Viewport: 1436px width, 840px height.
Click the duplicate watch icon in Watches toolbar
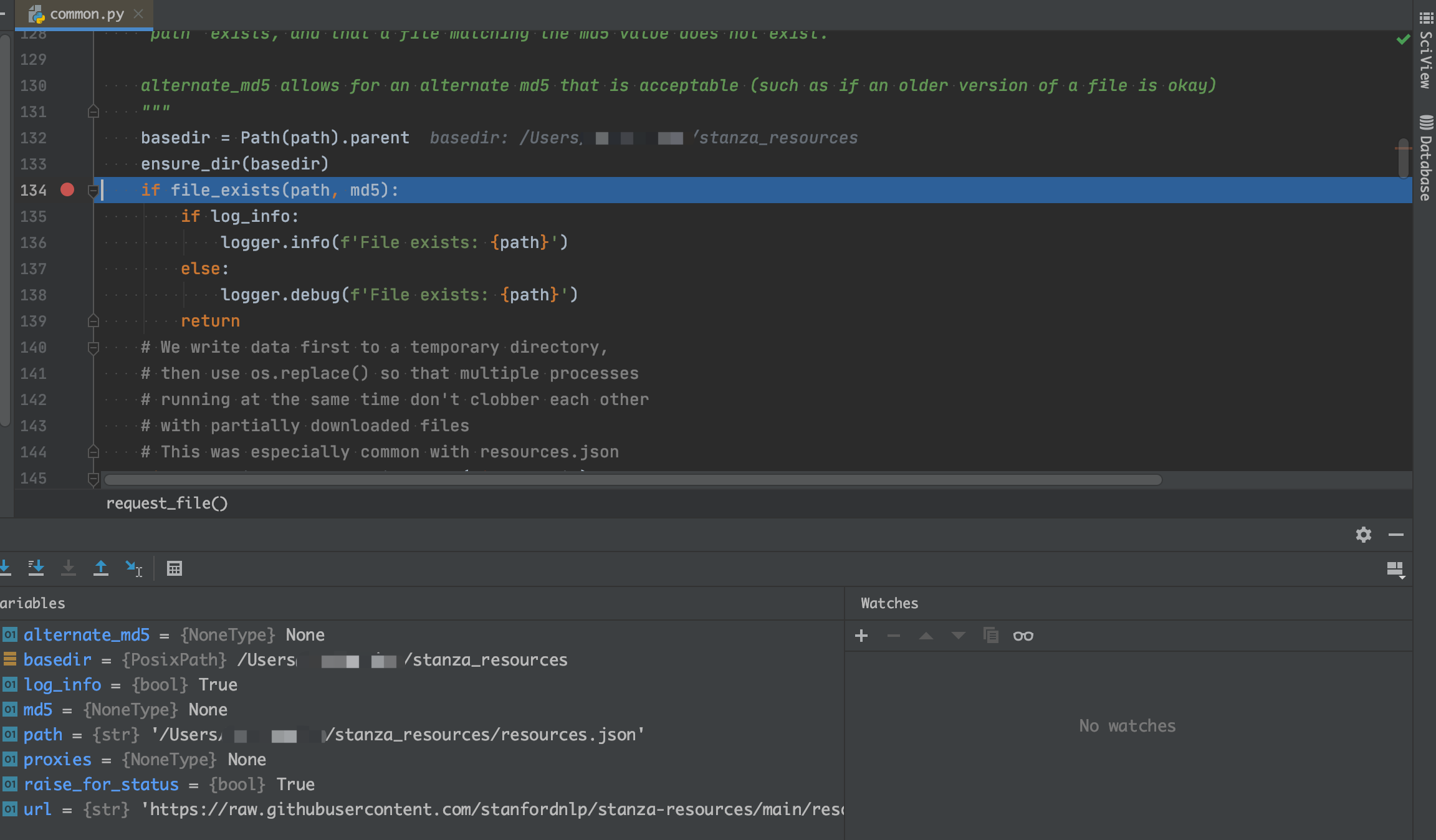(990, 636)
